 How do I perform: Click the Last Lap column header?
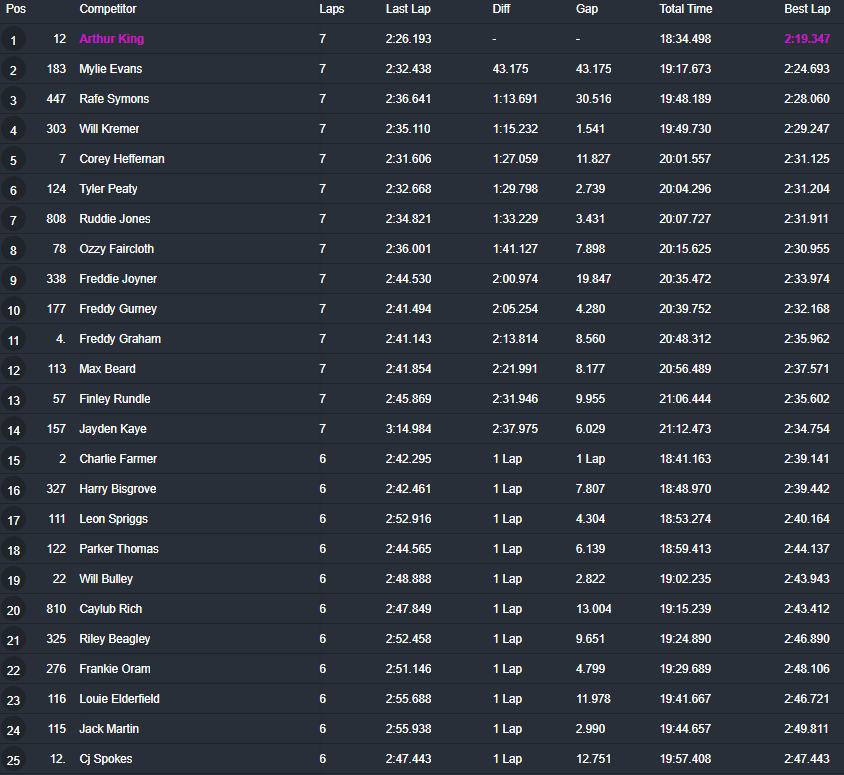[x=408, y=9]
